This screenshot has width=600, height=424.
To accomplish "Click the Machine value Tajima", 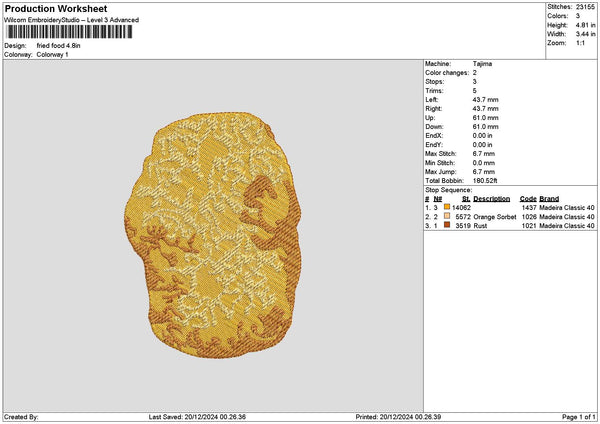I will (483, 64).
